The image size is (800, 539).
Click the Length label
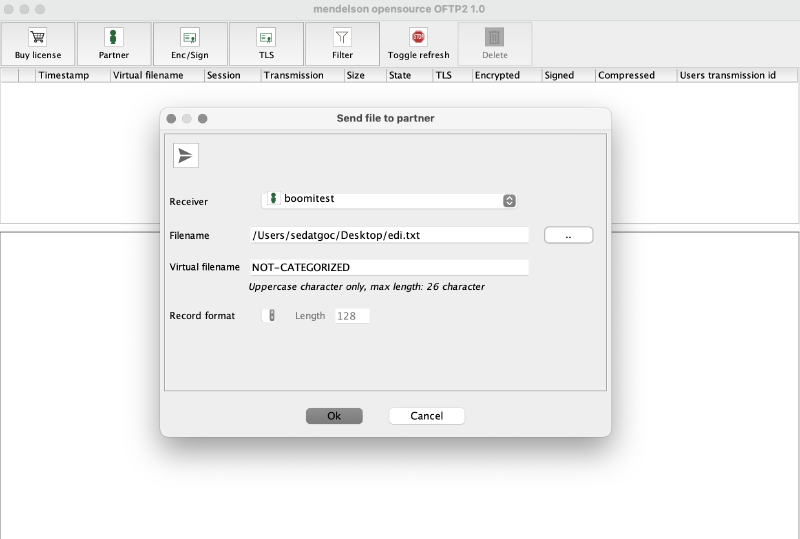point(310,316)
